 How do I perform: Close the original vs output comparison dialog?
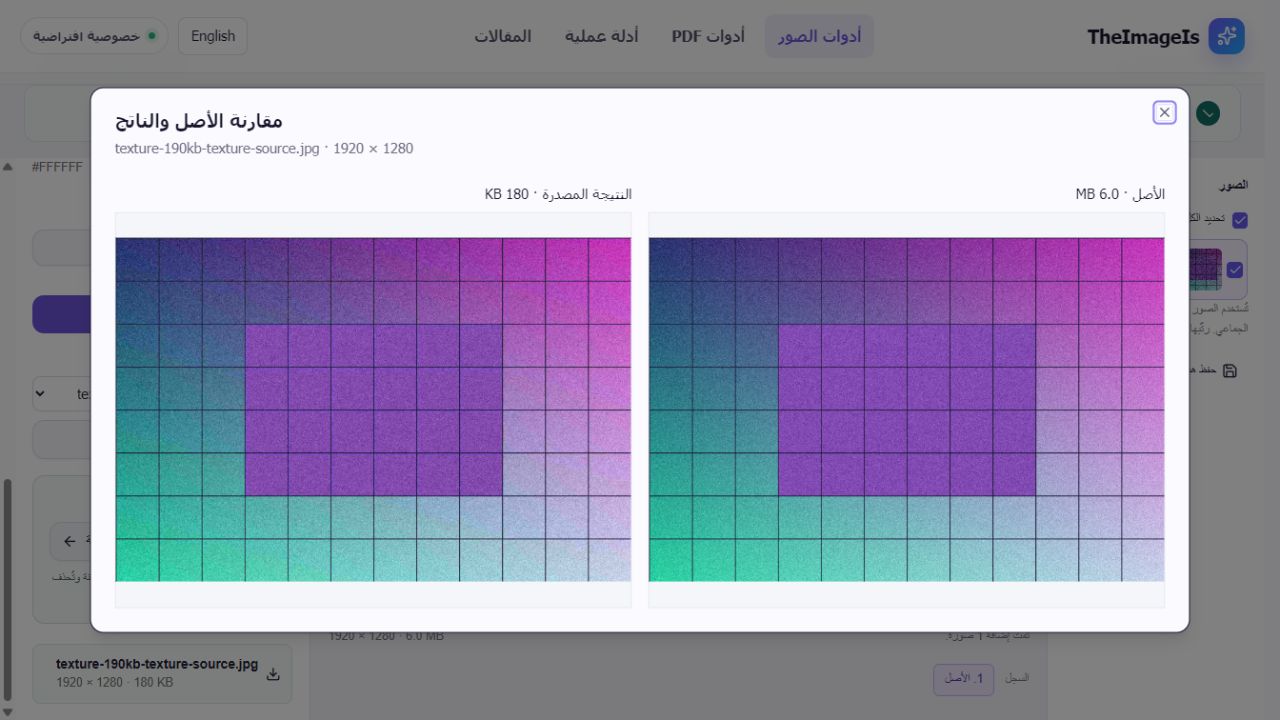click(1164, 113)
